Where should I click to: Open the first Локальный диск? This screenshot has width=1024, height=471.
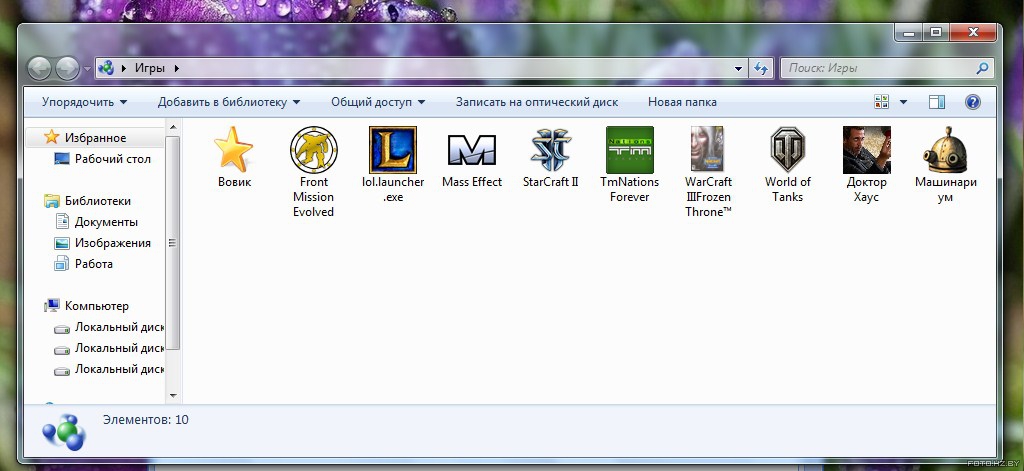point(108,327)
